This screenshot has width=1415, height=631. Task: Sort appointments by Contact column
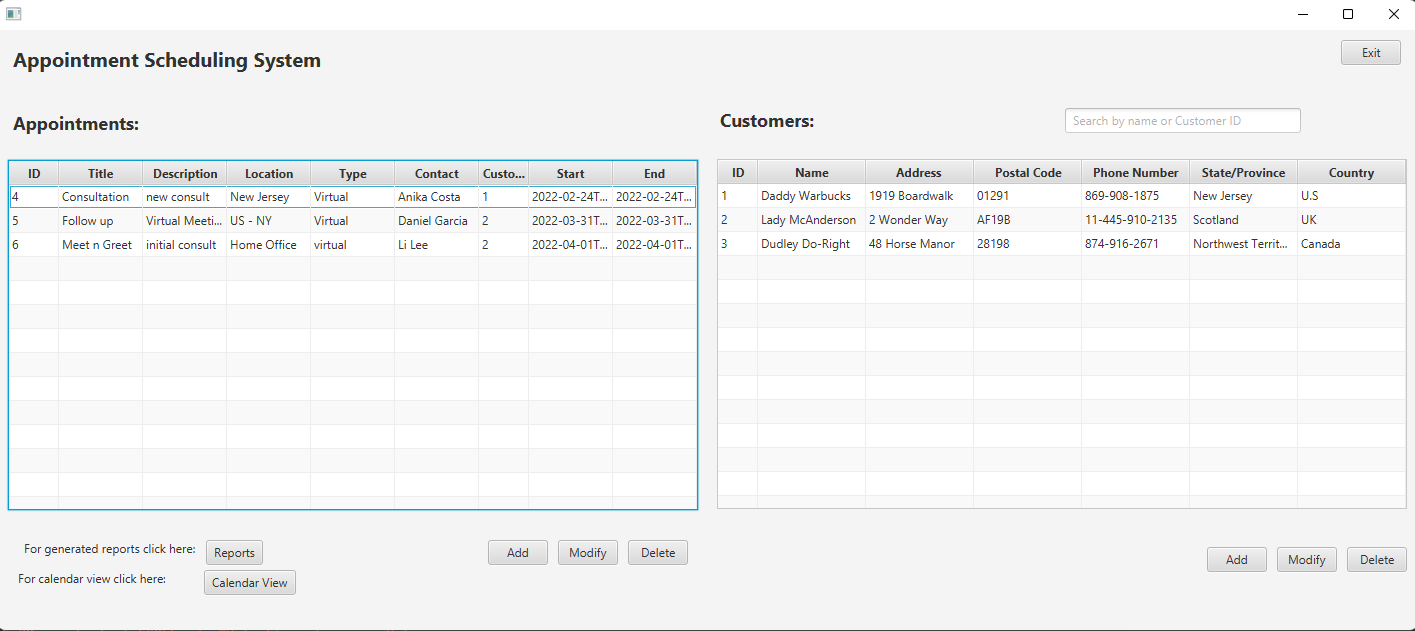coord(437,174)
